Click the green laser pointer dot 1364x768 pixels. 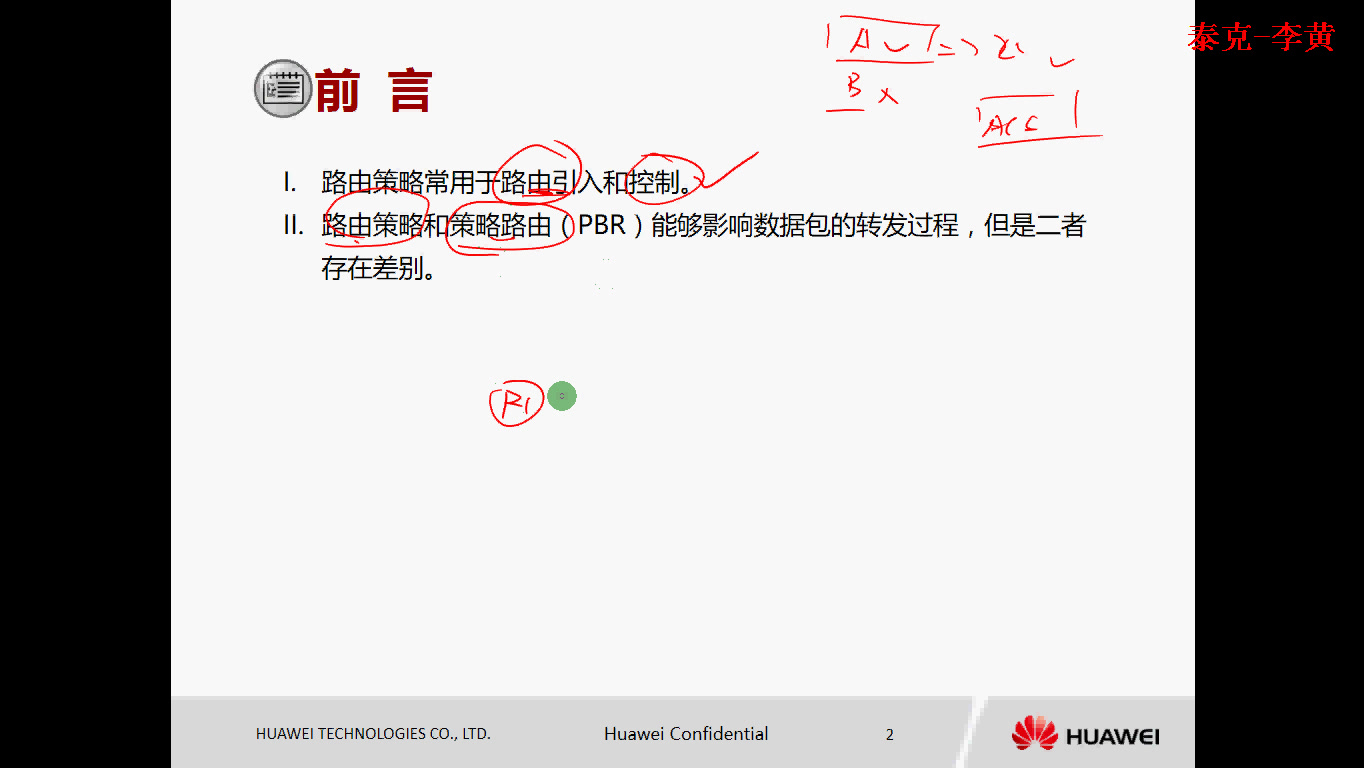[562, 397]
